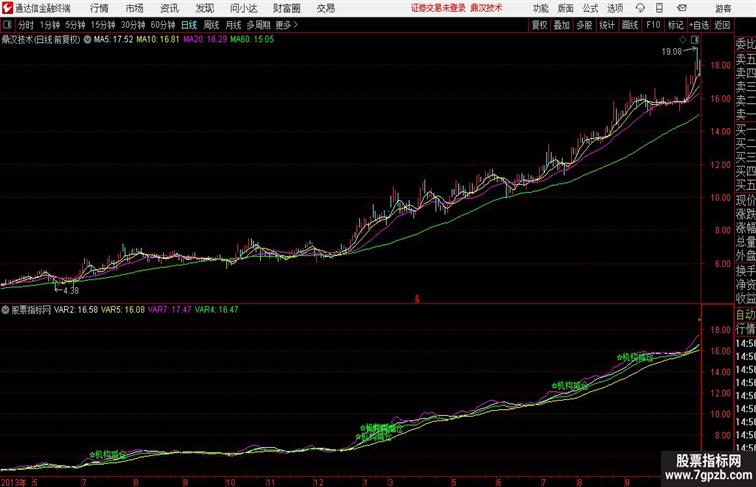This screenshot has height=487, width=756.
Task: Click the 复权 toolbar button
Action: click(540, 25)
